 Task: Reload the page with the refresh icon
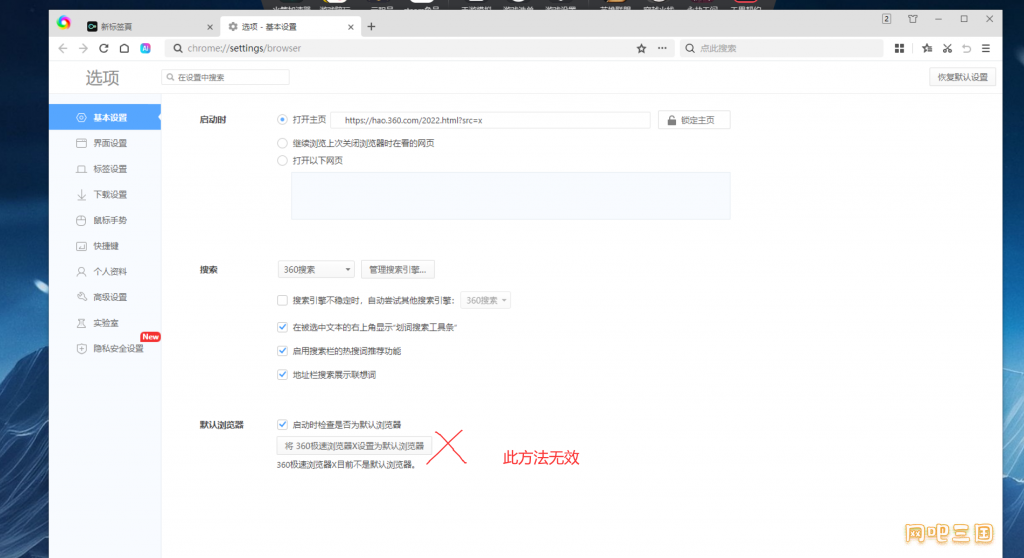[x=103, y=48]
